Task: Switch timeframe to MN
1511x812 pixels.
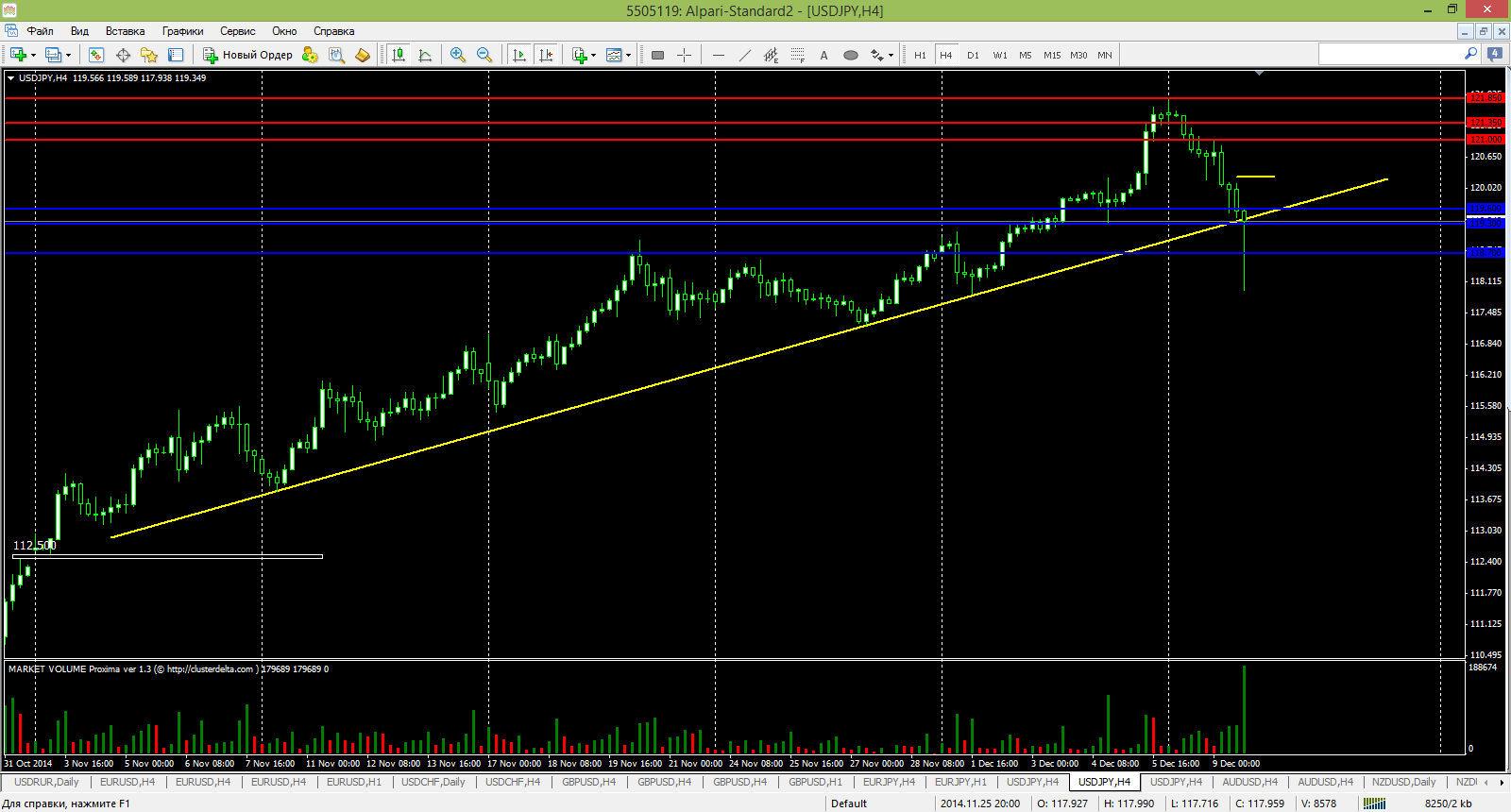Action: [x=1105, y=55]
